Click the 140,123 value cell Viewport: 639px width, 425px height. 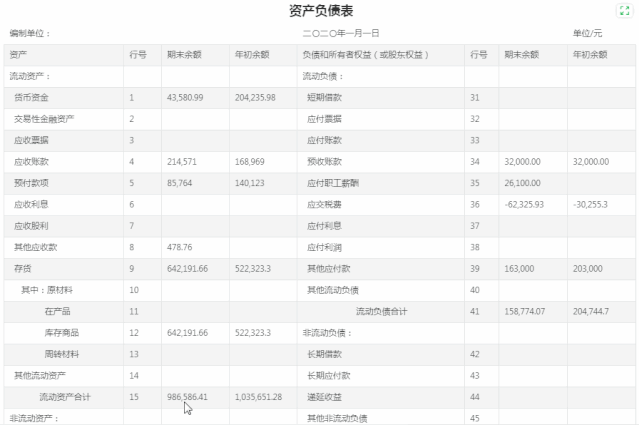[249, 183]
